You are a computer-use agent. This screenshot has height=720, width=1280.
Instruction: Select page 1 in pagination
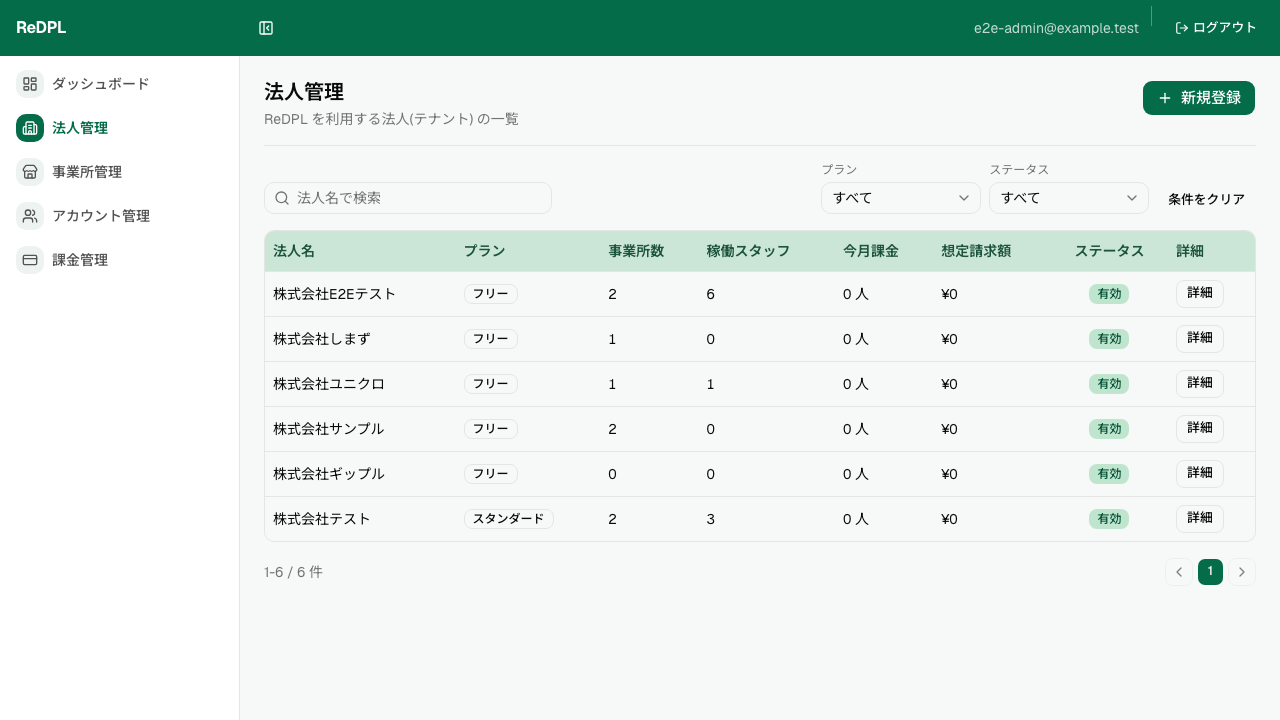pyautogui.click(x=1210, y=572)
